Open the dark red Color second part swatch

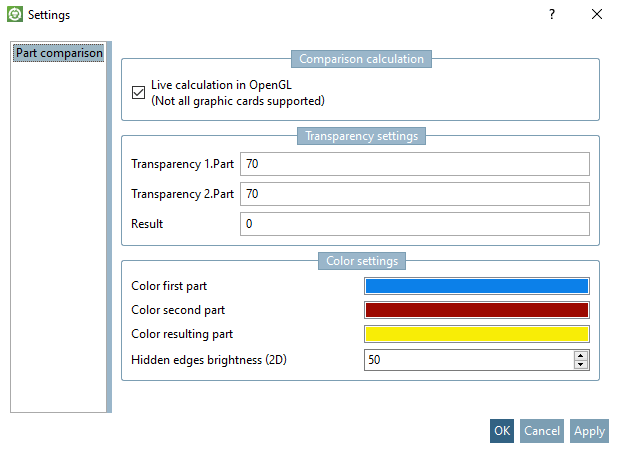tap(476, 310)
